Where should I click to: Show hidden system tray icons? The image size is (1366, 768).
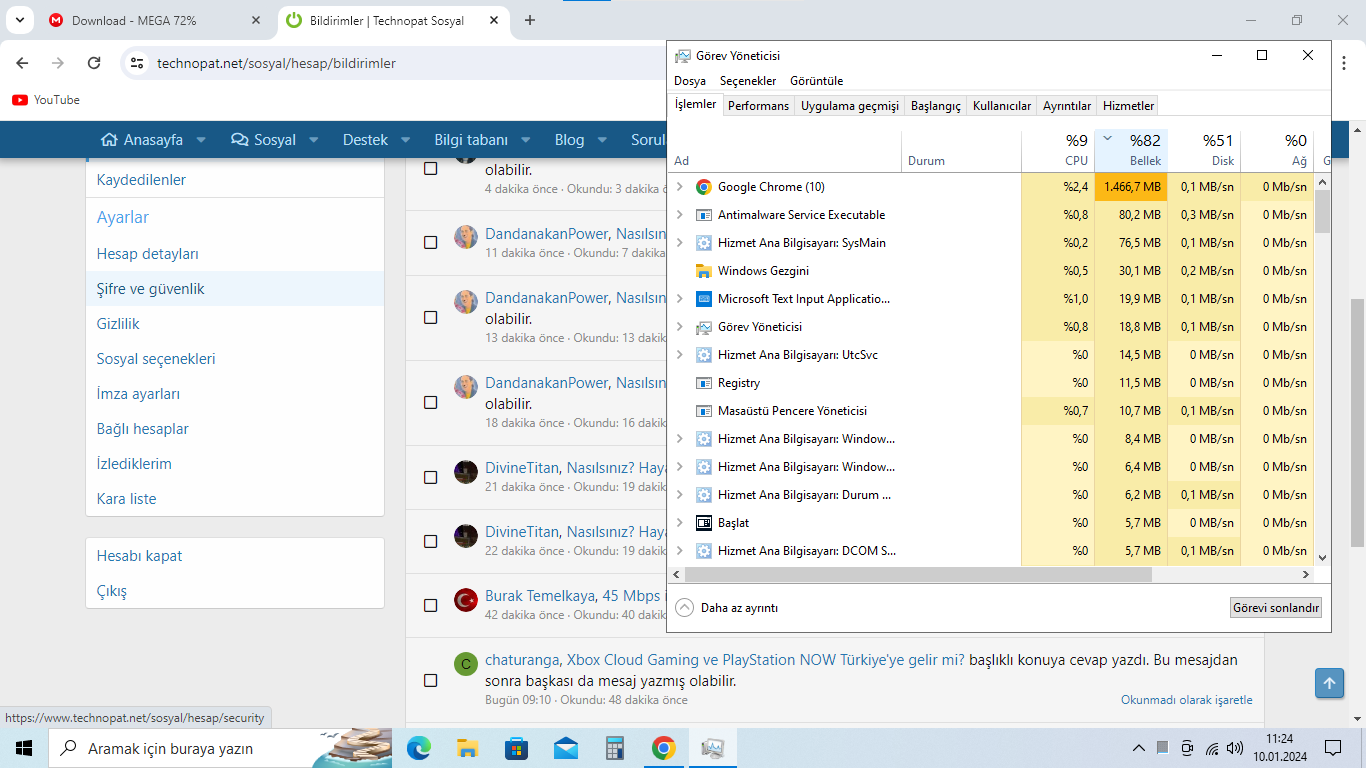pos(1138,748)
